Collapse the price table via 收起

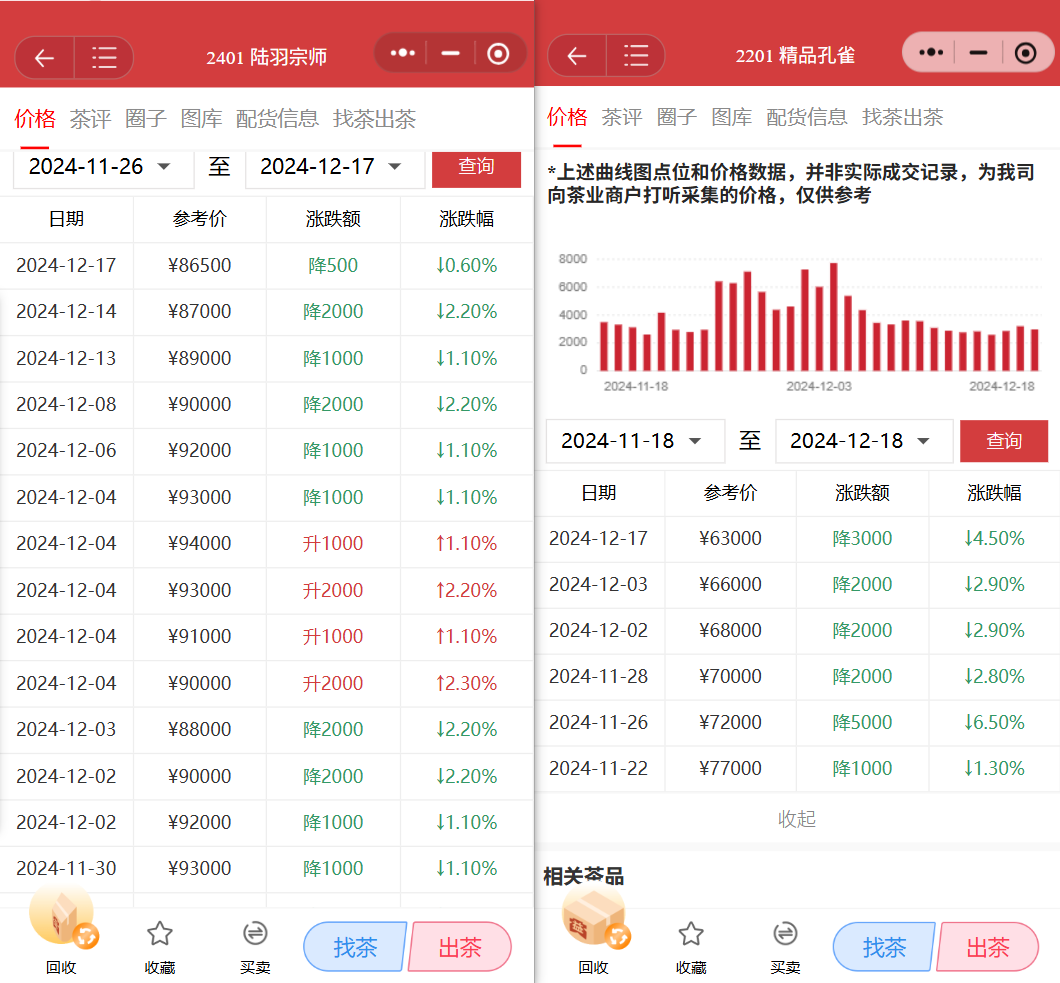[797, 819]
